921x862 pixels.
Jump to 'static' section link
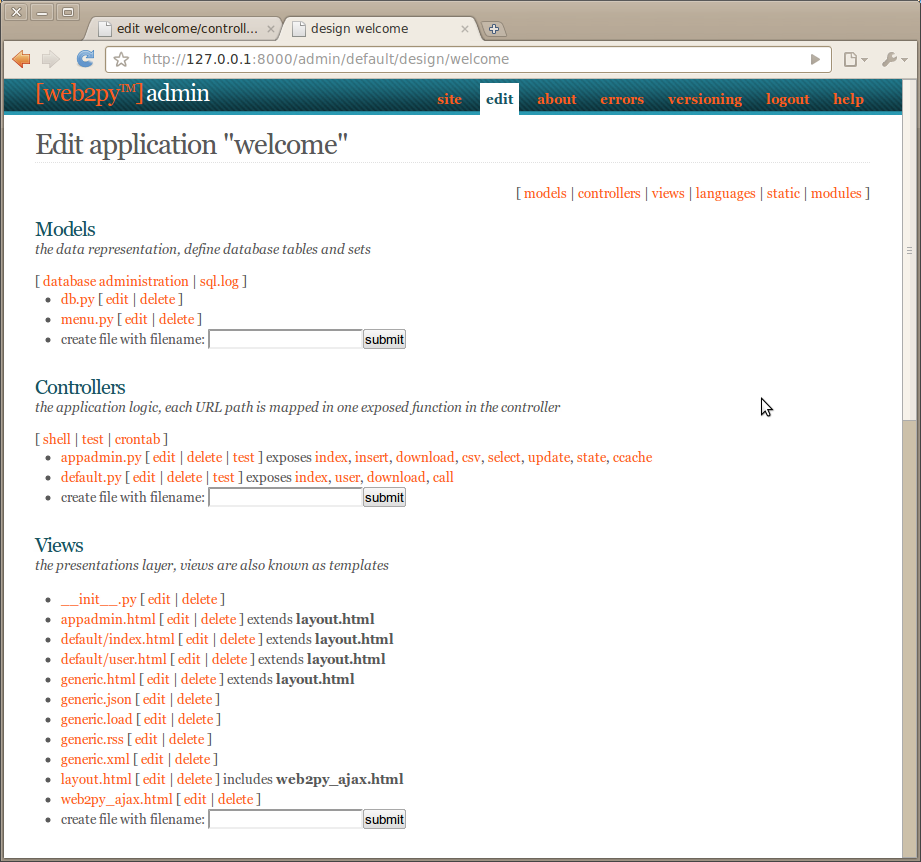(783, 194)
